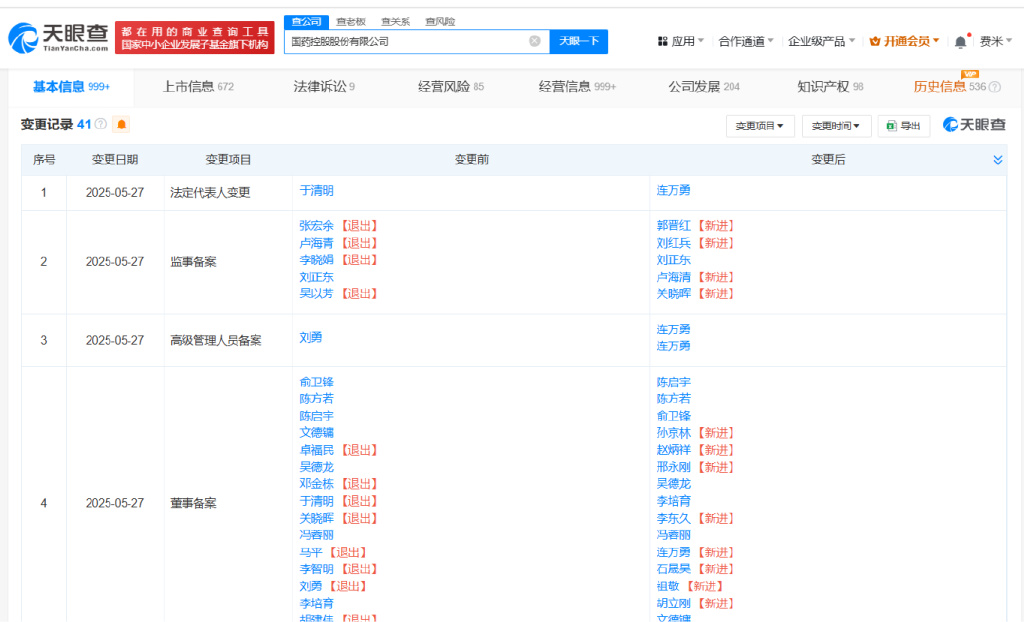Open 刘红兵 link in 变更后 column
1024x622 pixels.
tap(673, 243)
